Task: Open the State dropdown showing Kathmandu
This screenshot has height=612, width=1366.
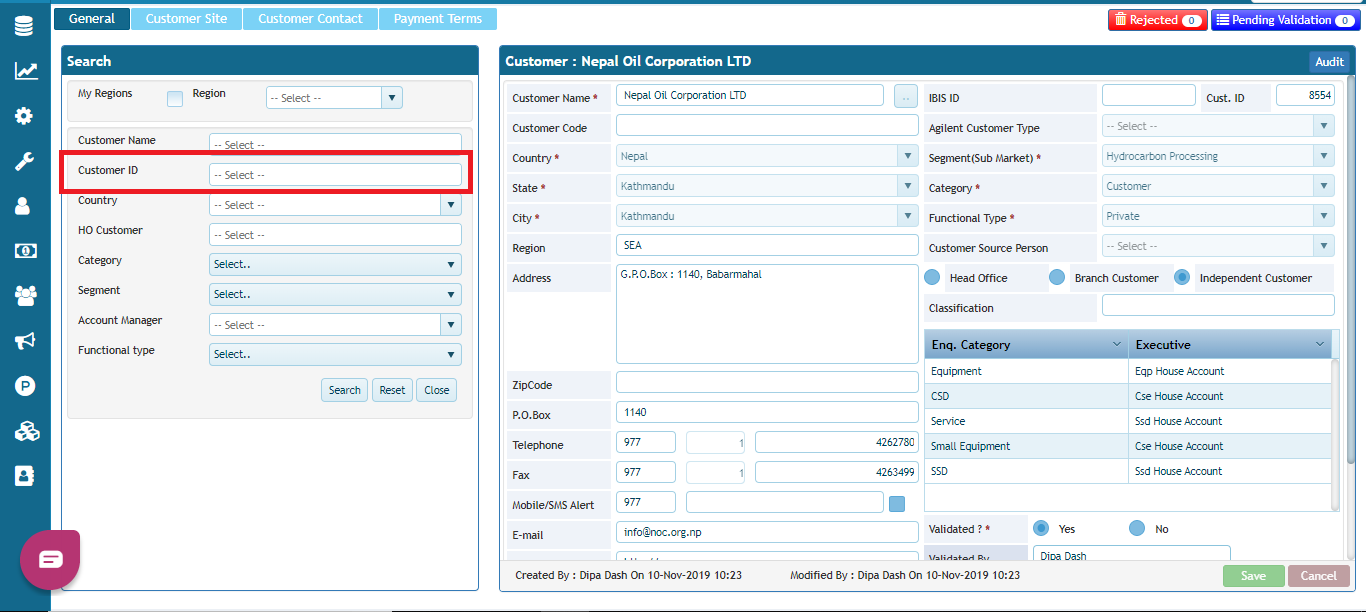Action: [767, 186]
